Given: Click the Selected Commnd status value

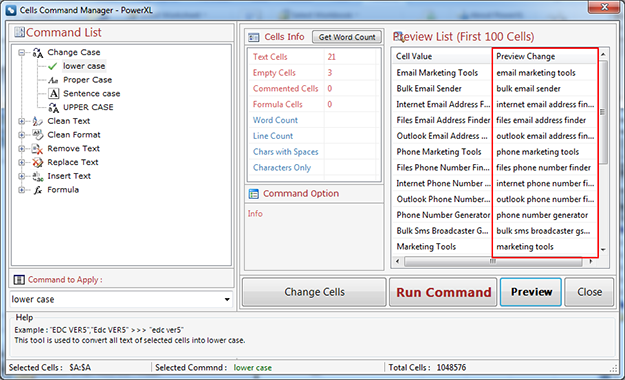Looking at the screenshot, I should point(253,368).
